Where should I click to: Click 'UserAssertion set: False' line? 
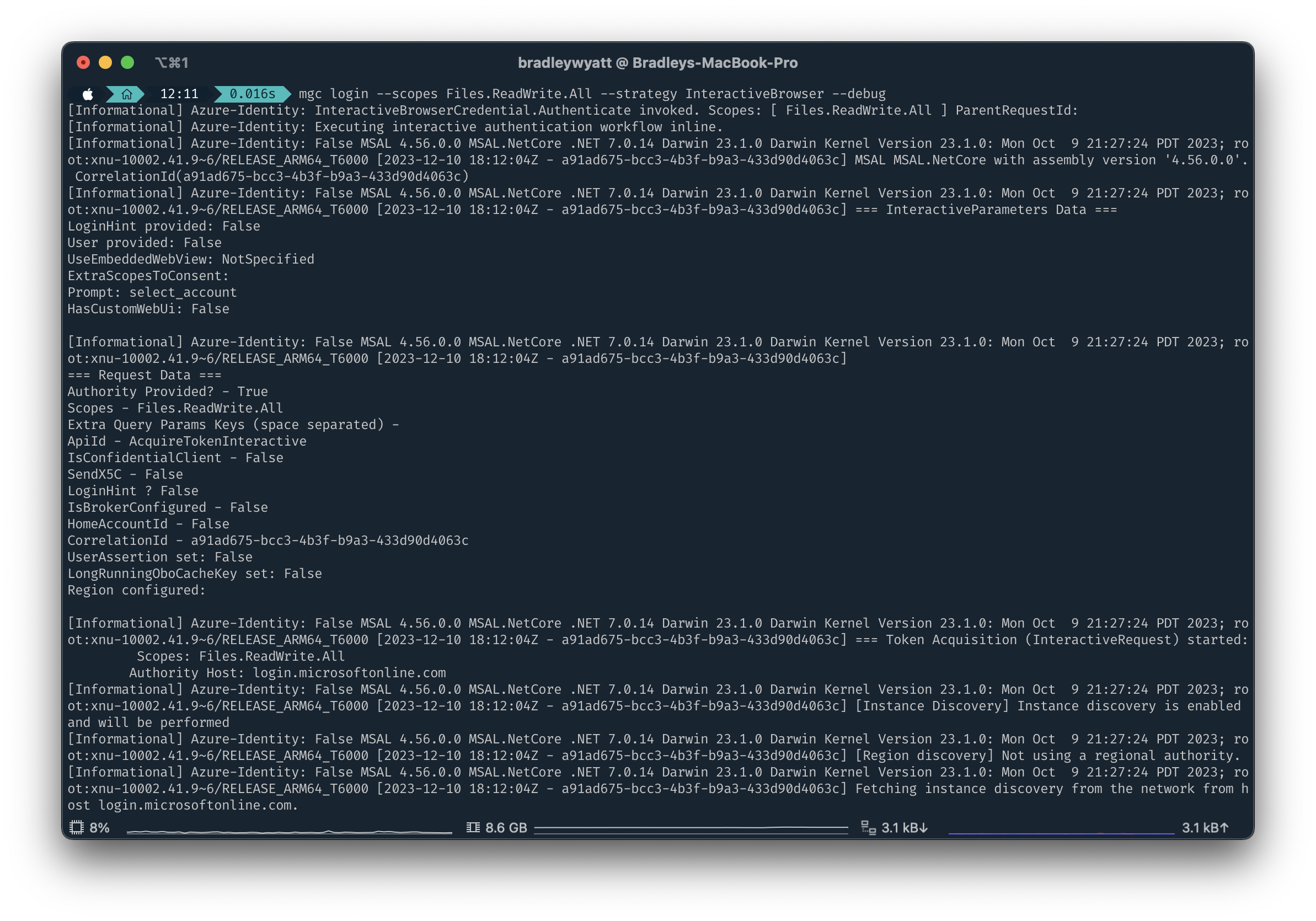click(160, 558)
